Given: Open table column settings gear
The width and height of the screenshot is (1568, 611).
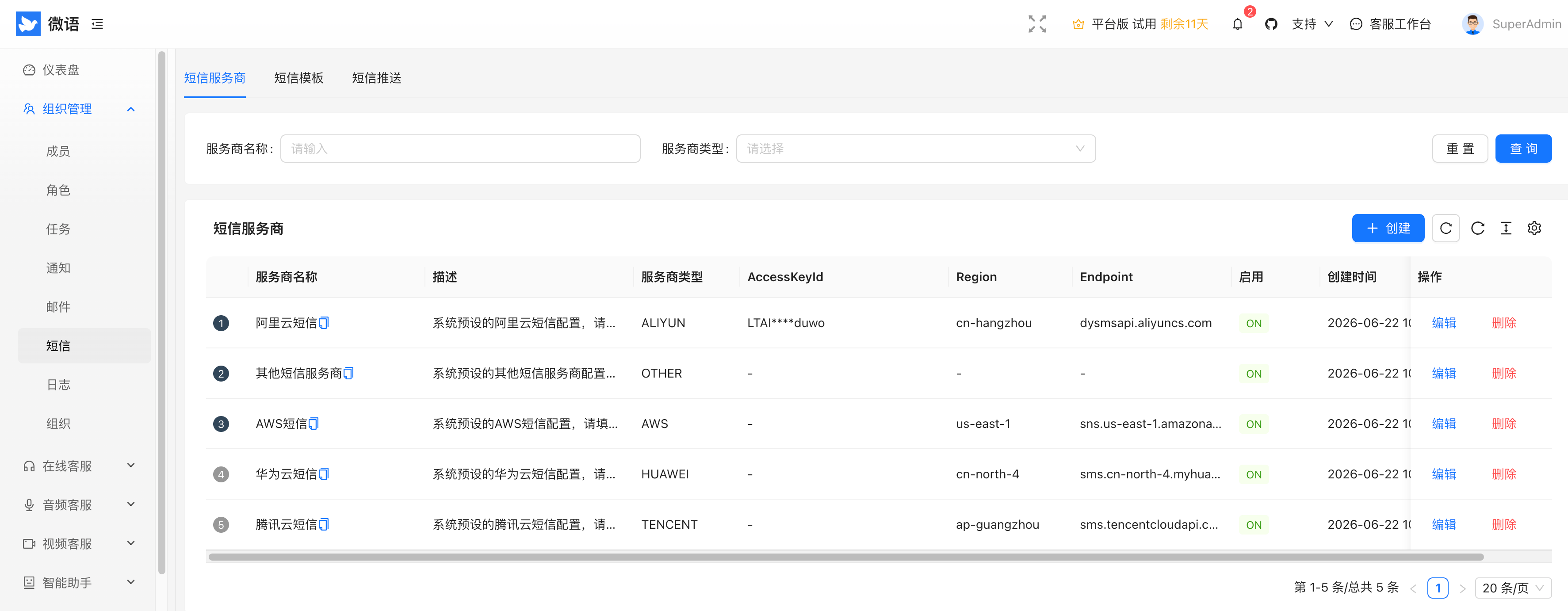Looking at the screenshot, I should coord(1534,228).
